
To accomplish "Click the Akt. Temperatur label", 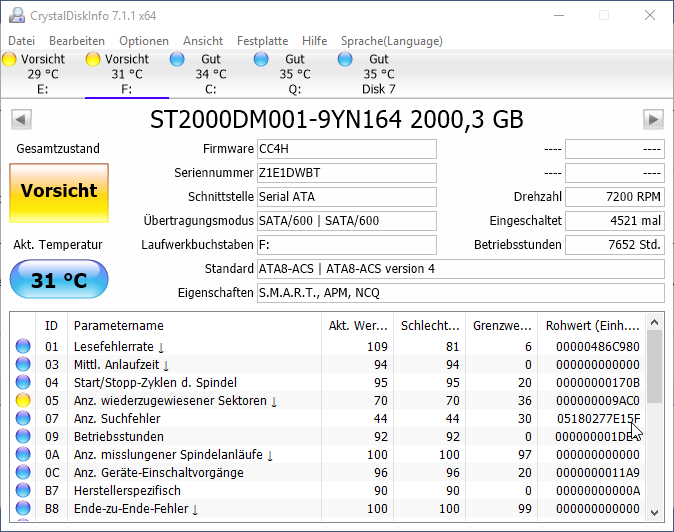I will [x=58, y=245].
